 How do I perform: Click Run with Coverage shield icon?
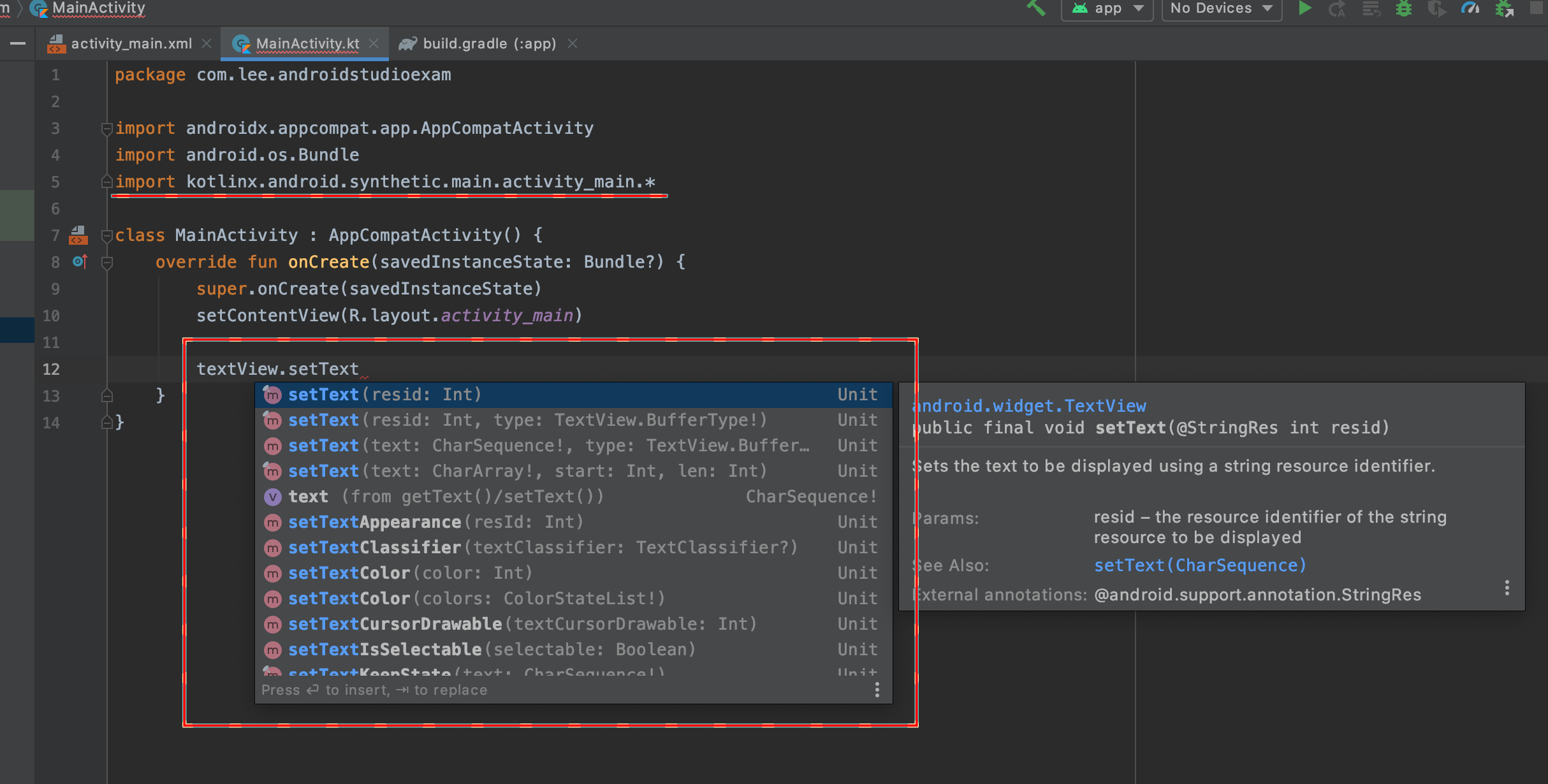pyautogui.click(x=1436, y=8)
